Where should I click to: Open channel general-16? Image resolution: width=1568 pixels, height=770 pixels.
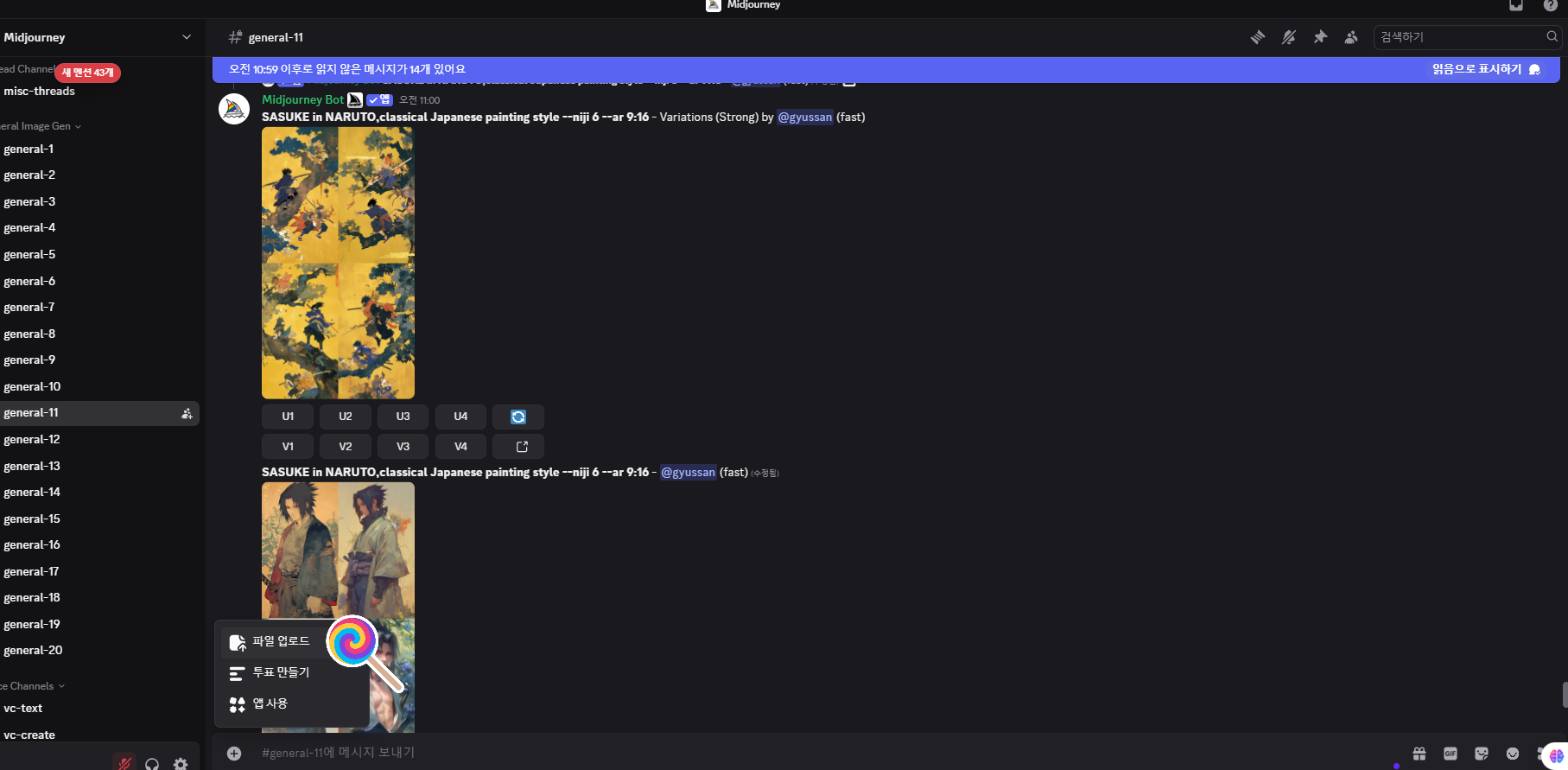pos(32,544)
